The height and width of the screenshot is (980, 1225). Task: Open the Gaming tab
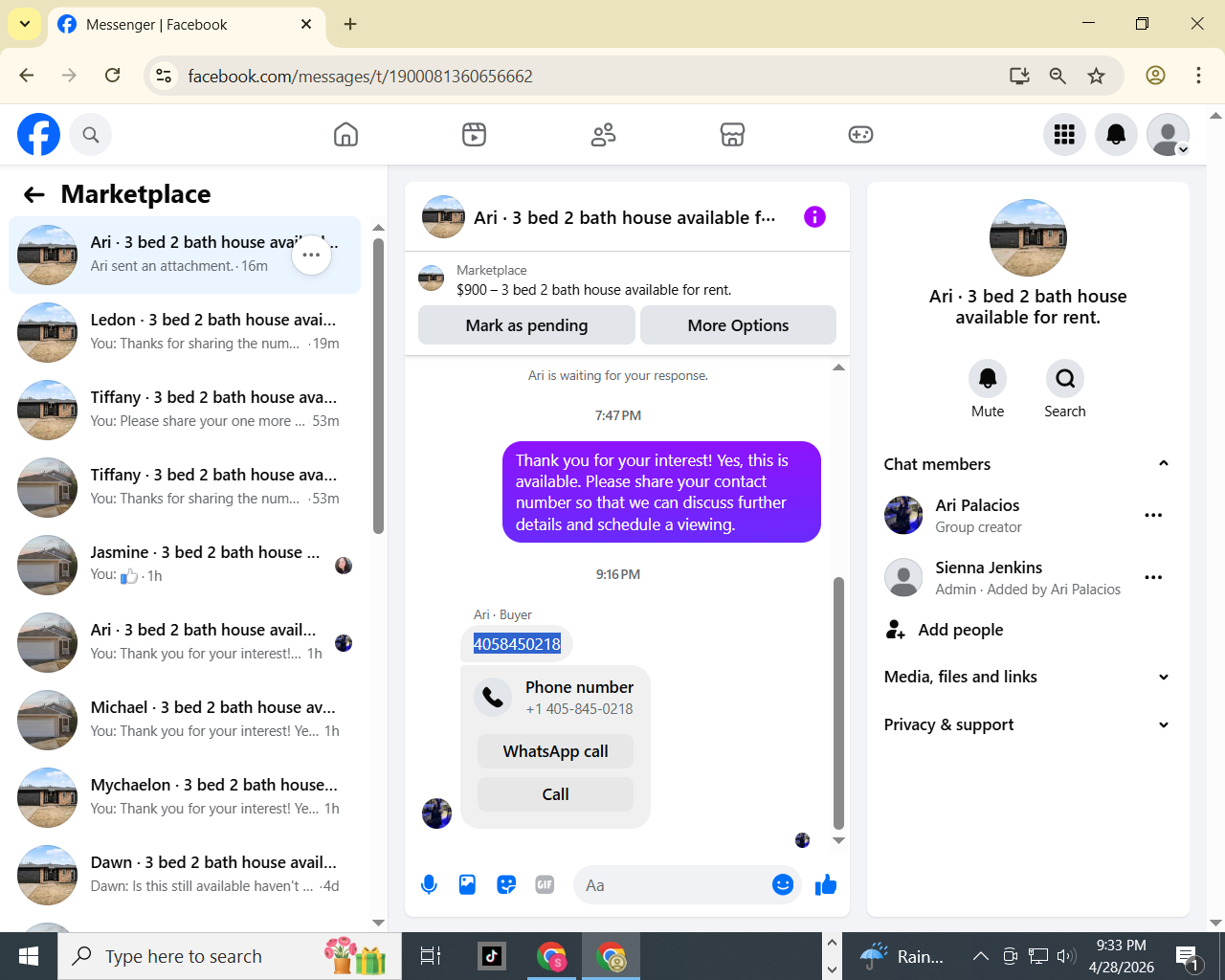(x=860, y=135)
